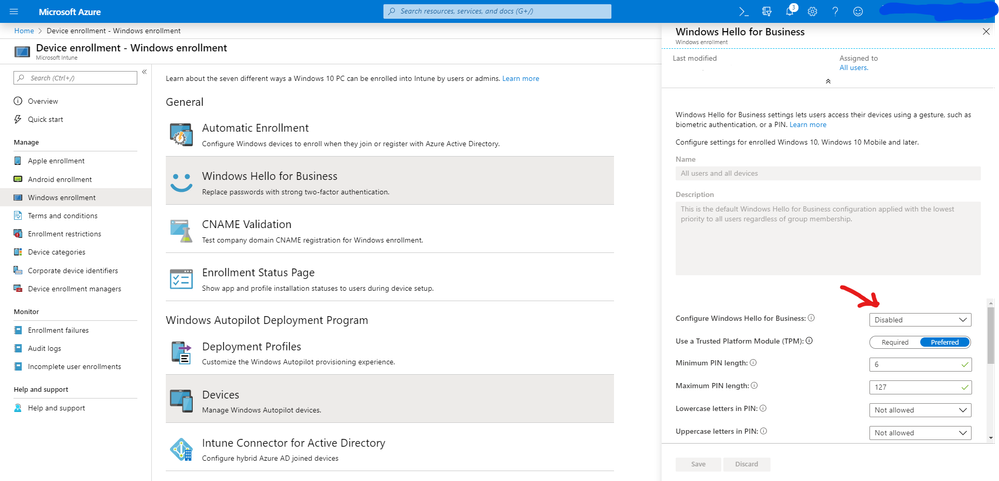Image resolution: width=999 pixels, height=481 pixels.
Task: Open the All users assignment link
Action: pyautogui.click(x=854, y=68)
